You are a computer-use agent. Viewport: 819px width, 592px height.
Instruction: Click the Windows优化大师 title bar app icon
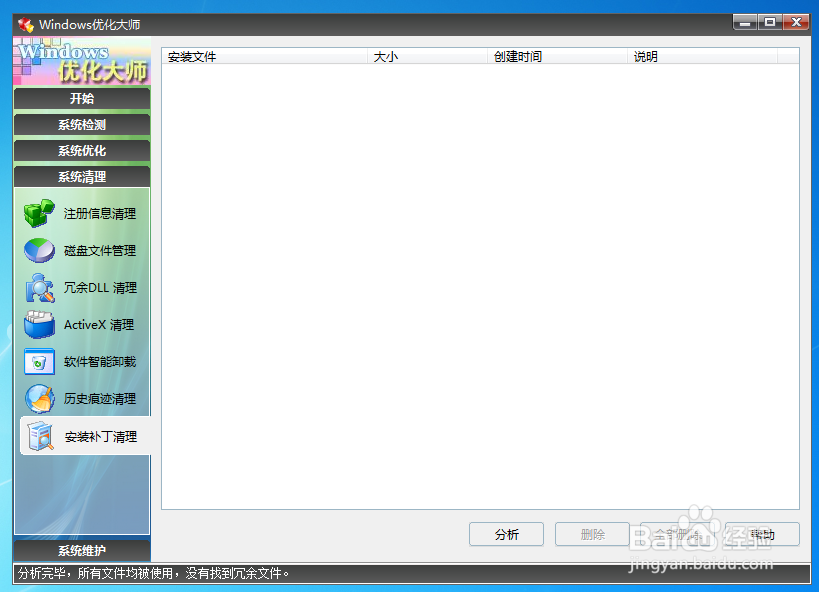point(26,25)
